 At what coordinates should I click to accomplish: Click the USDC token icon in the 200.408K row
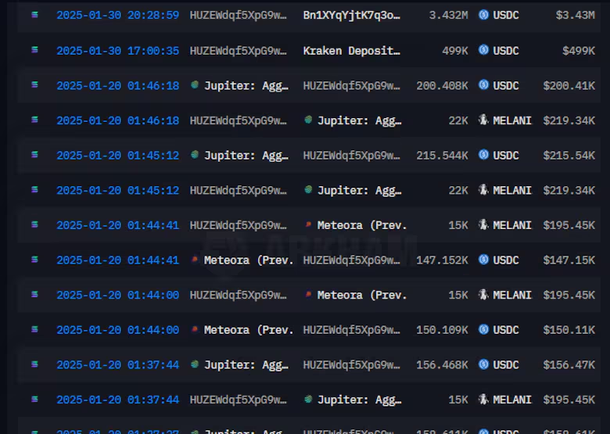click(x=484, y=85)
